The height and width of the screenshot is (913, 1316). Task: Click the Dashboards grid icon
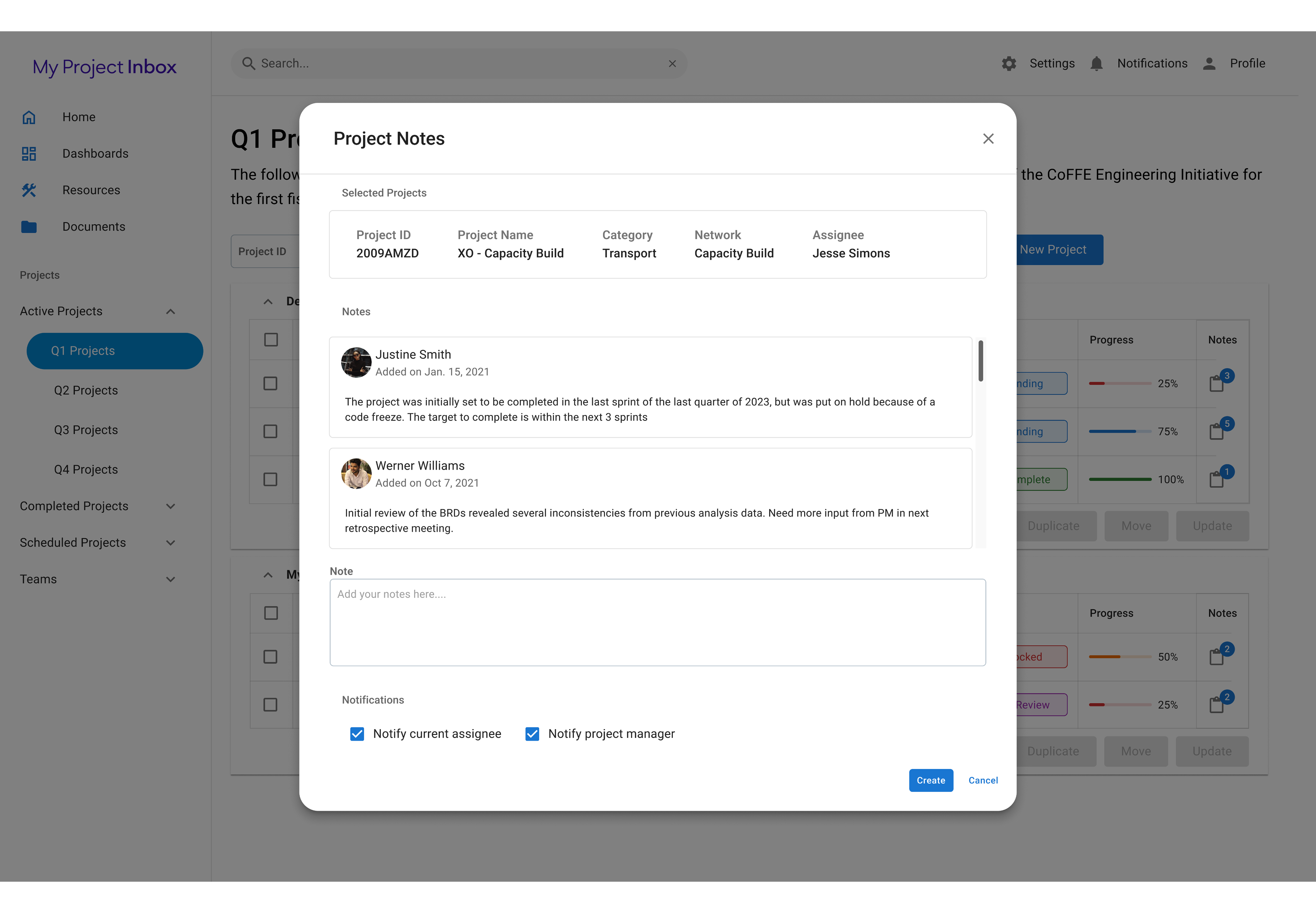click(x=29, y=154)
